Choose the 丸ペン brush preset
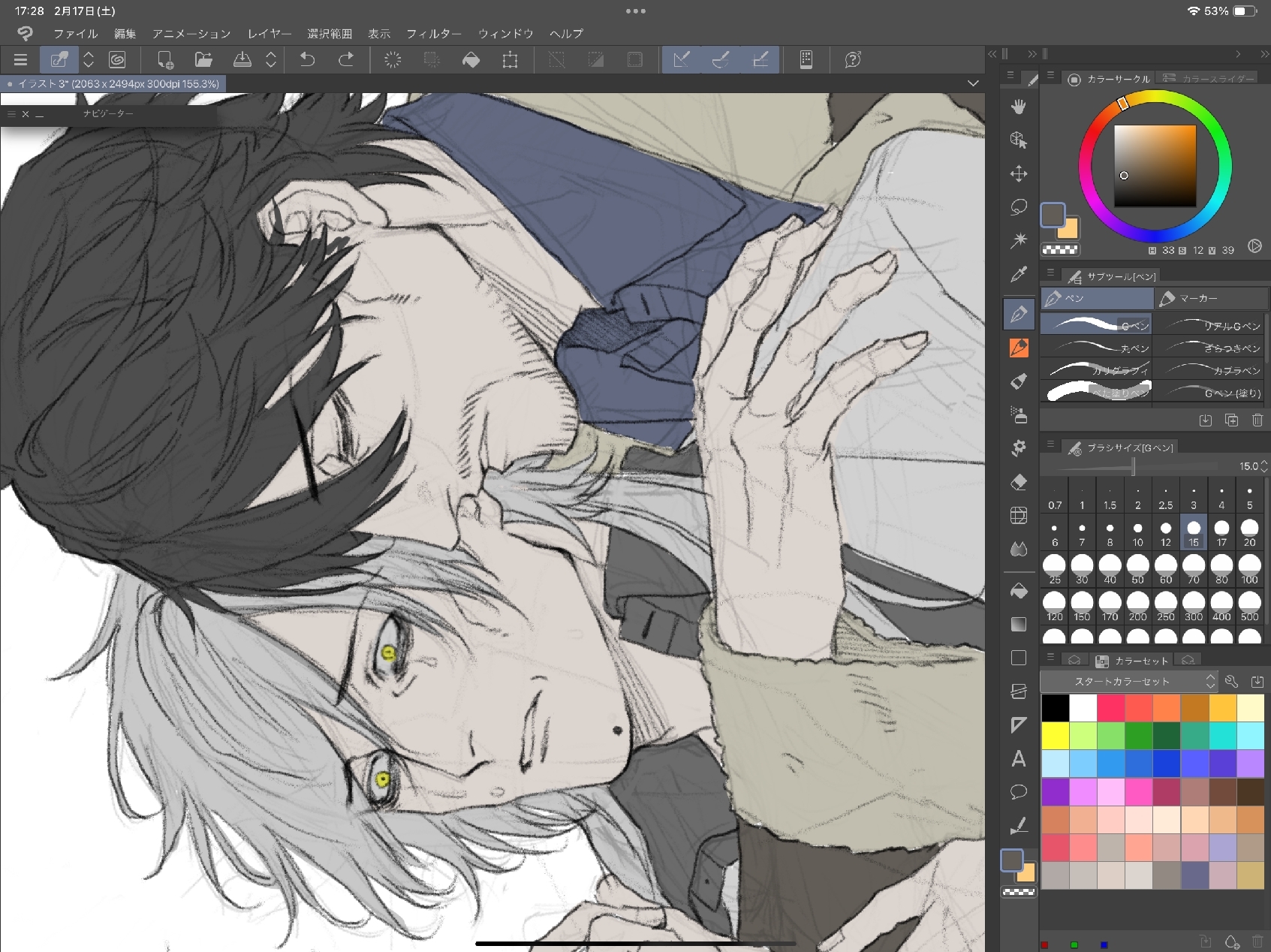The image size is (1271, 952). 1097,348
